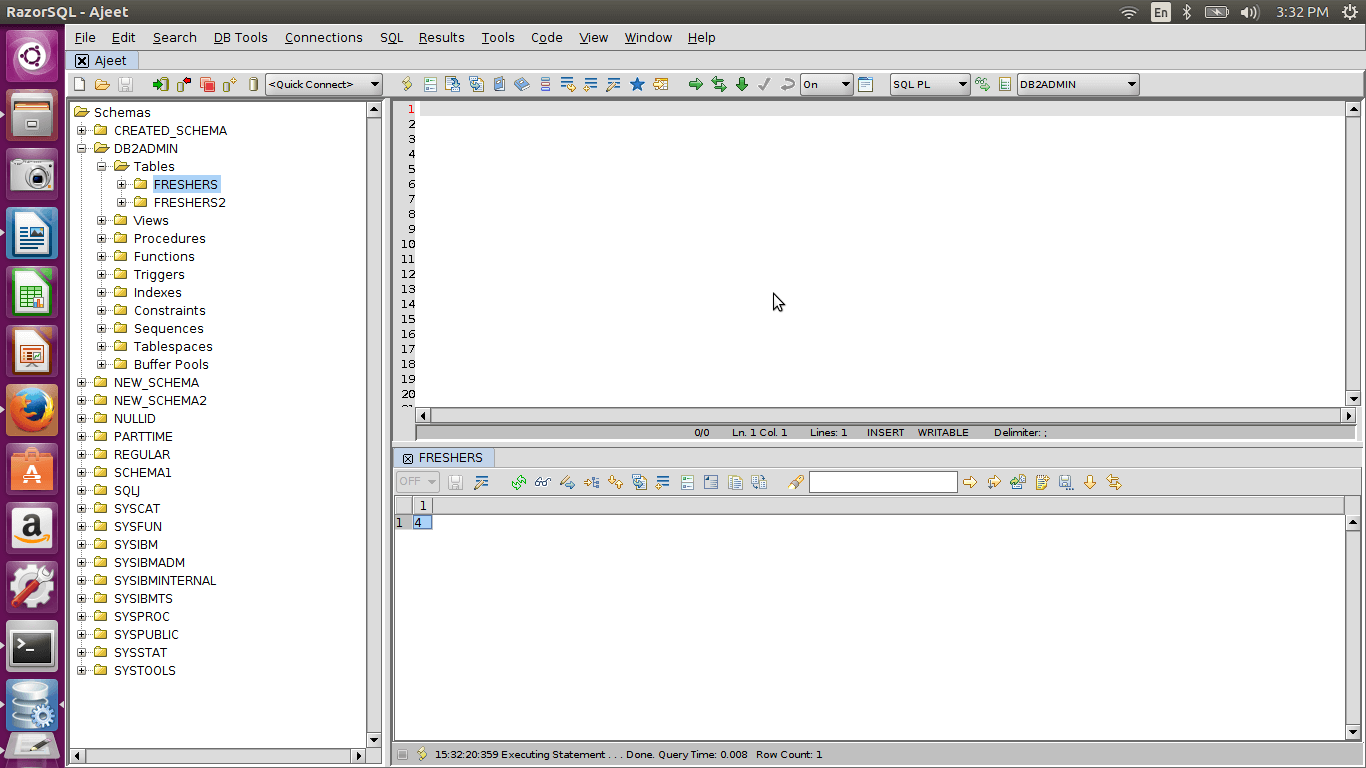Viewport: 1366px width, 768px height.
Task: Click the red Disconnect All icon
Action: pos(207,85)
